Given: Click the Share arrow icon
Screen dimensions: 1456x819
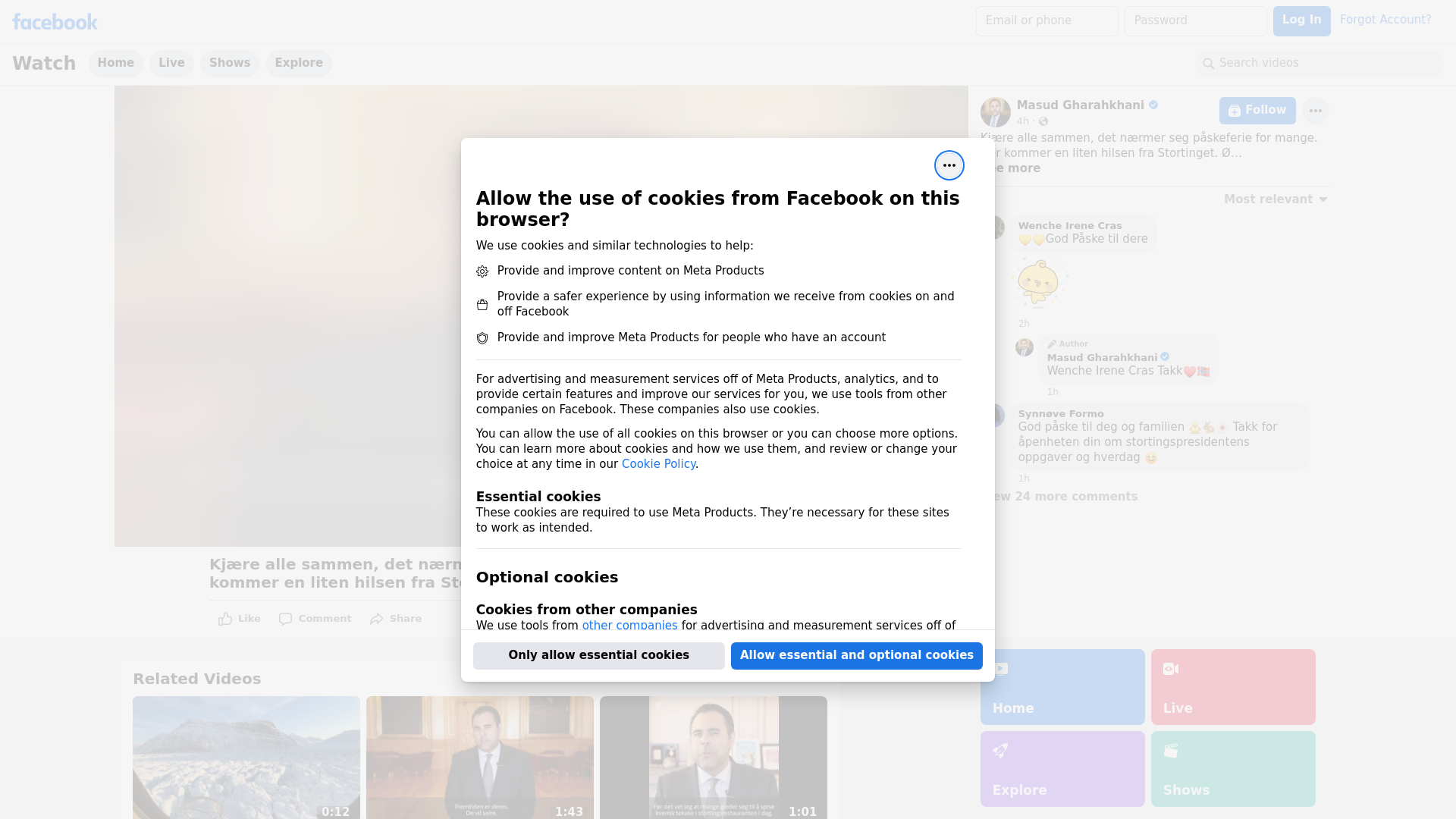Looking at the screenshot, I should pos(377,619).
